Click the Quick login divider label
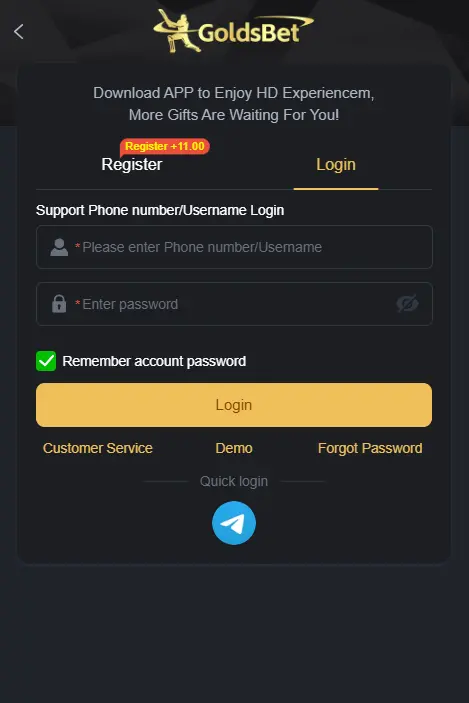Viewport: 469px width, 703px height. tap(234, 481)
